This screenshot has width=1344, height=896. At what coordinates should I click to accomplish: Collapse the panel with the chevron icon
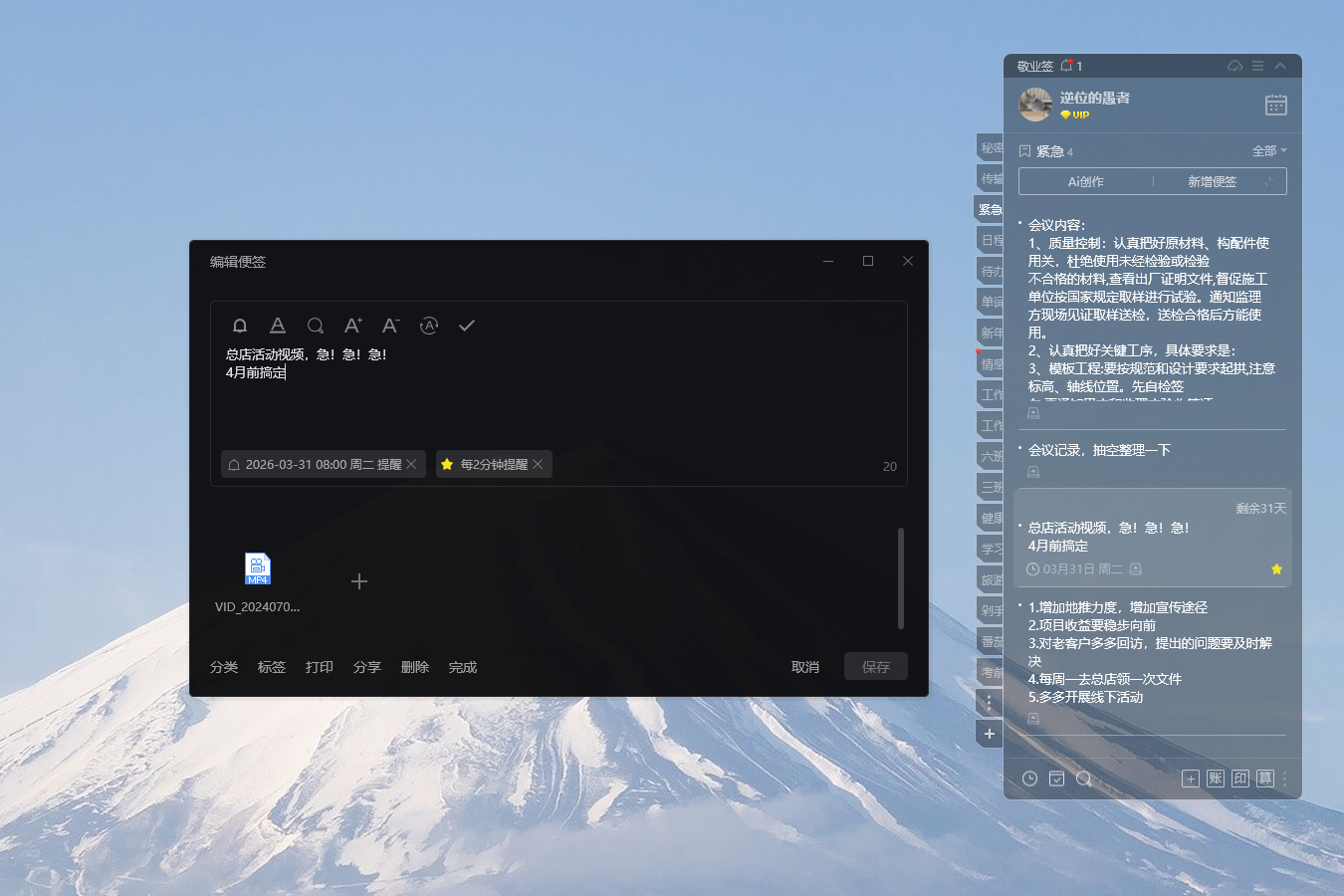[x=1281, y=65]
